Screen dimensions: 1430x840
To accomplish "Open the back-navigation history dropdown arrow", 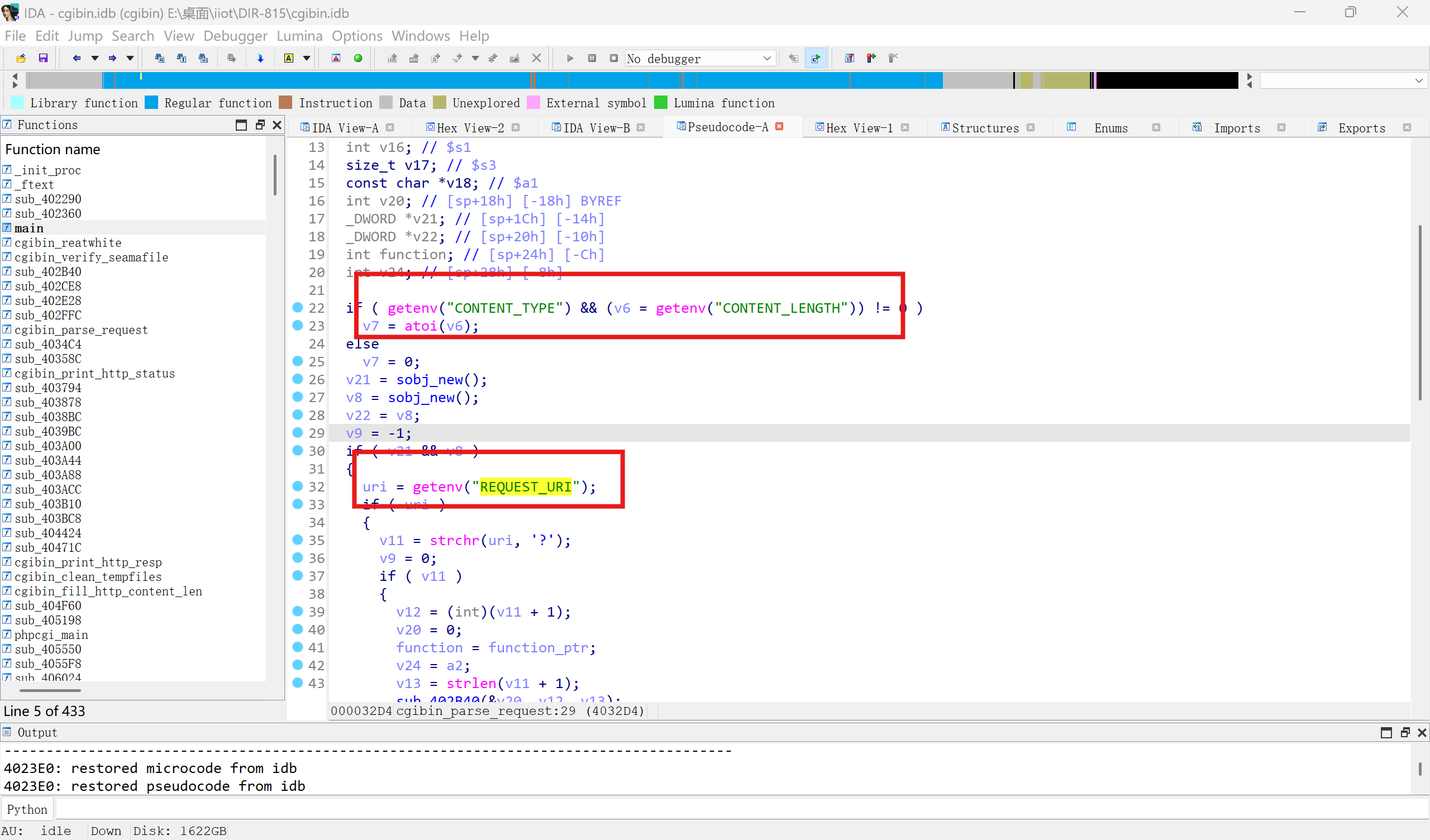I will click(x=95, y=58).
